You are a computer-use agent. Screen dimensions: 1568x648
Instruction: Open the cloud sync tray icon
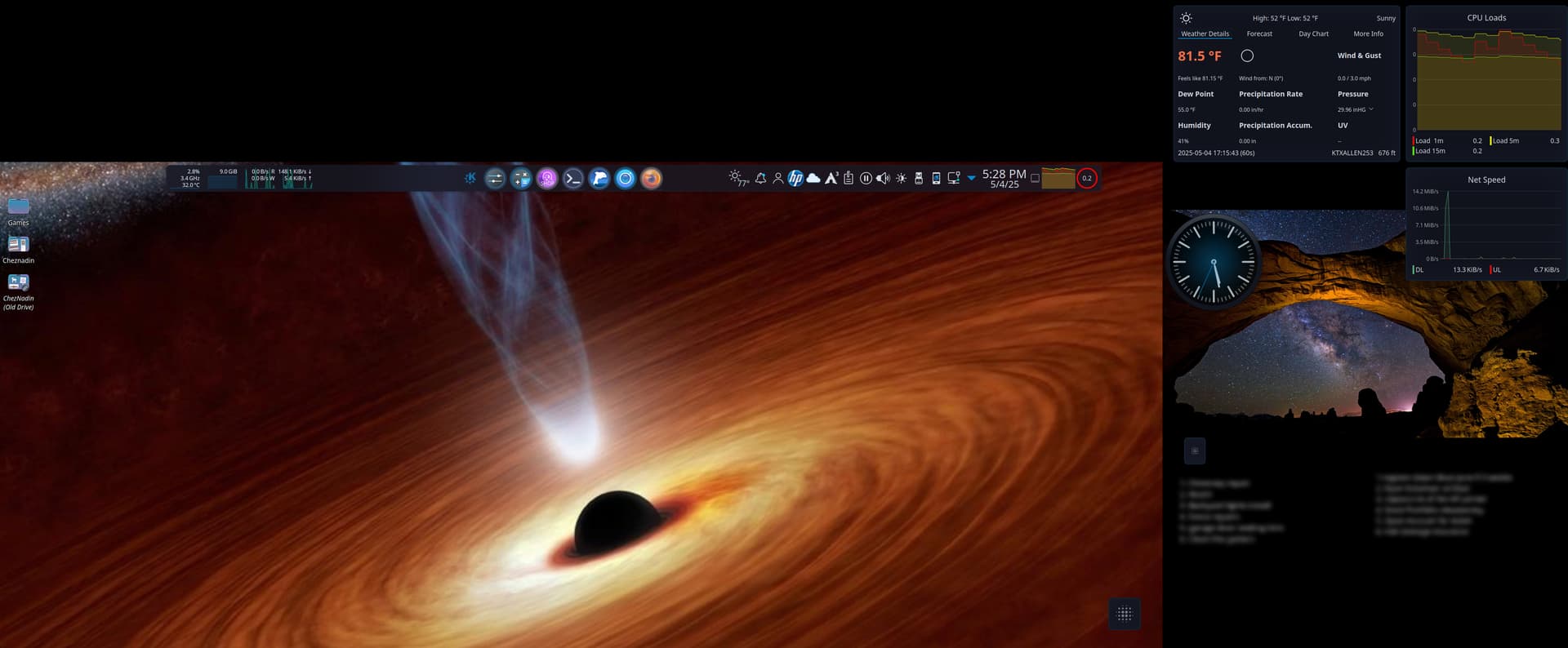click(x=813, y=178)
